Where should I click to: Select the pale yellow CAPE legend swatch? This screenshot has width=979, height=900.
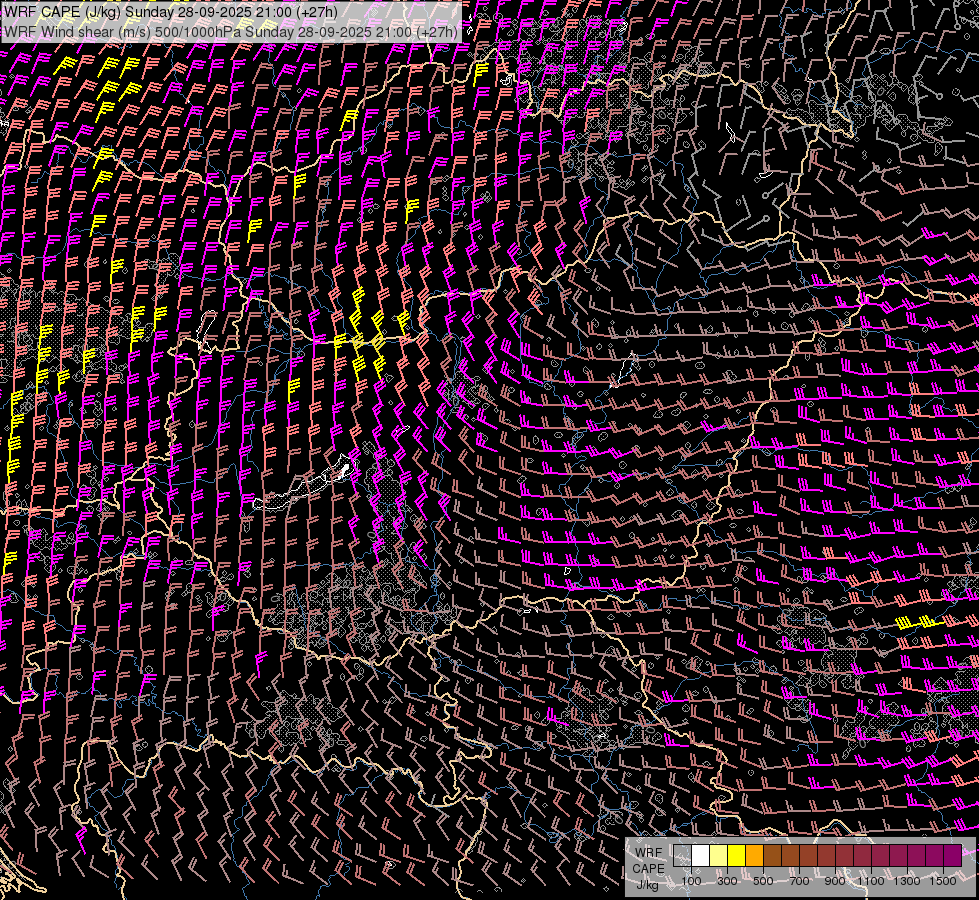[x=718, y=855]
